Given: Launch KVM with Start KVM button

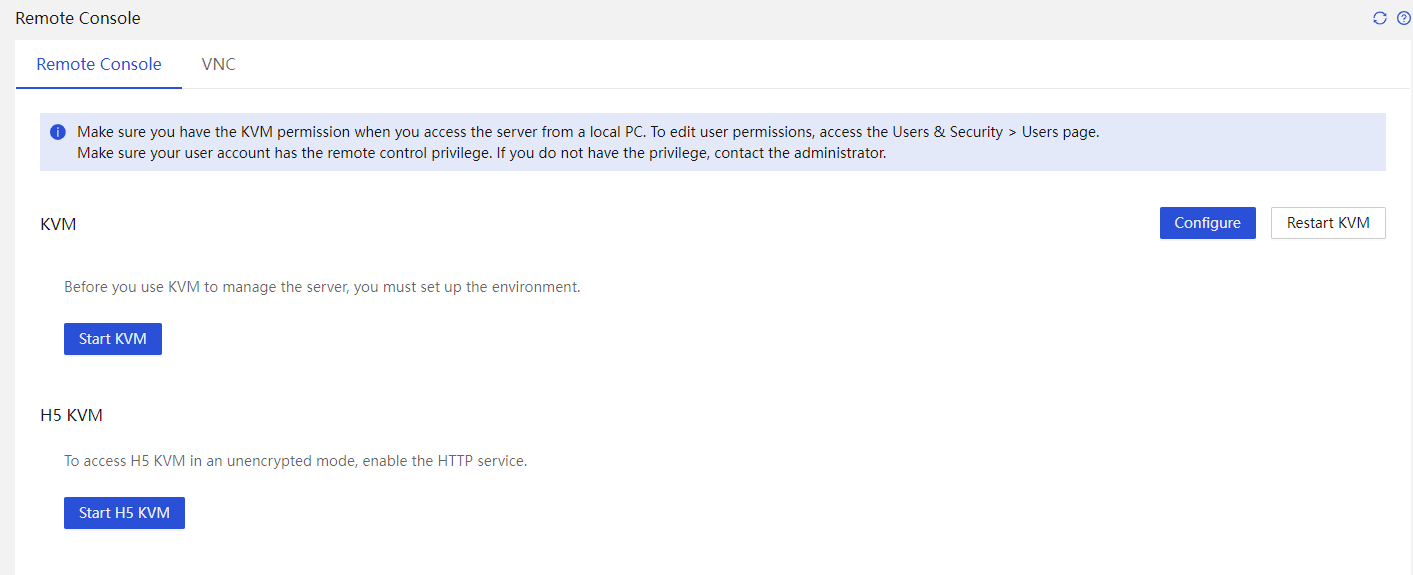Looking at the screenshot, I should 113,339.
